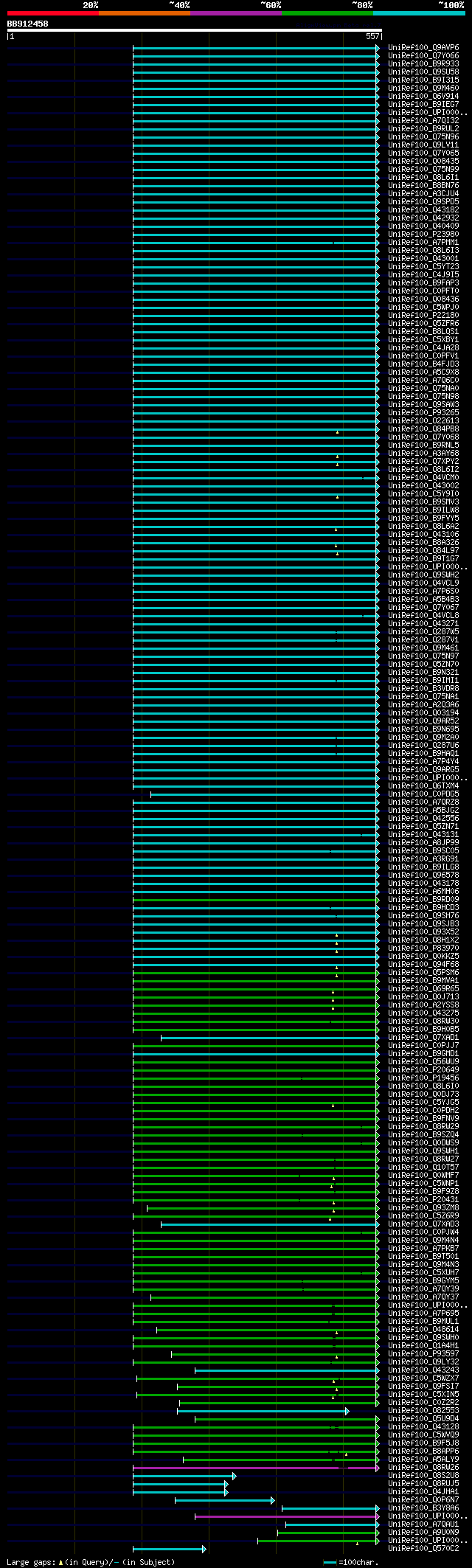Open hit UniRef100_B9R933

click(x=423, y=63)
